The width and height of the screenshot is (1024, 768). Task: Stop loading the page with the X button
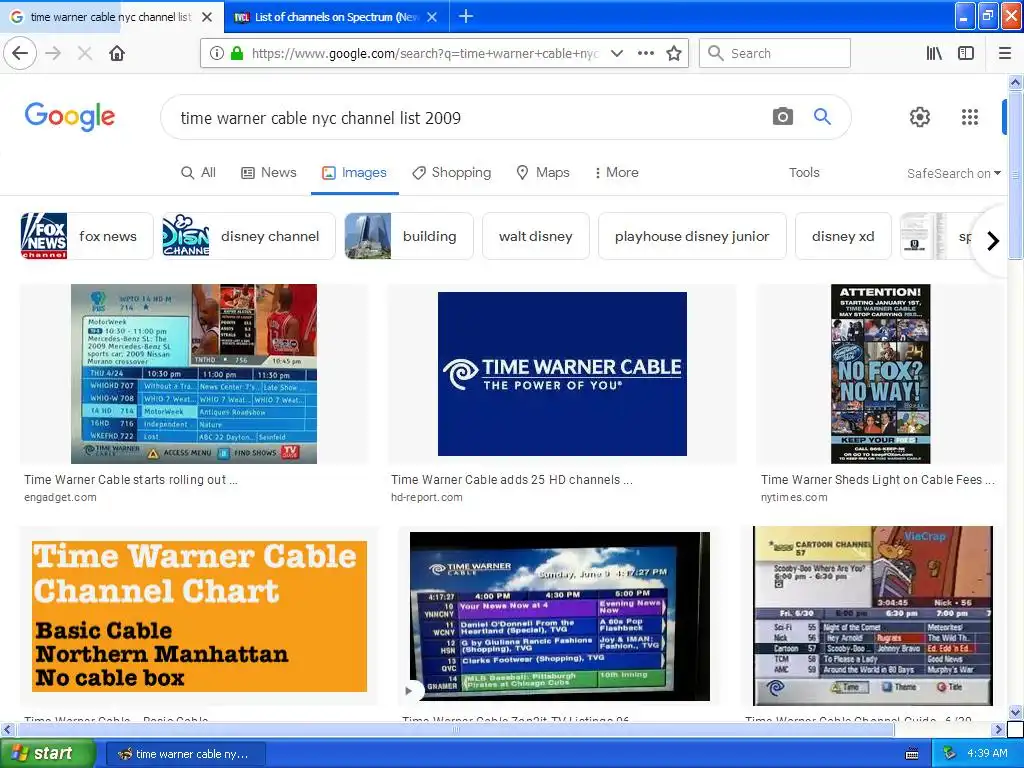pos(85,54)
